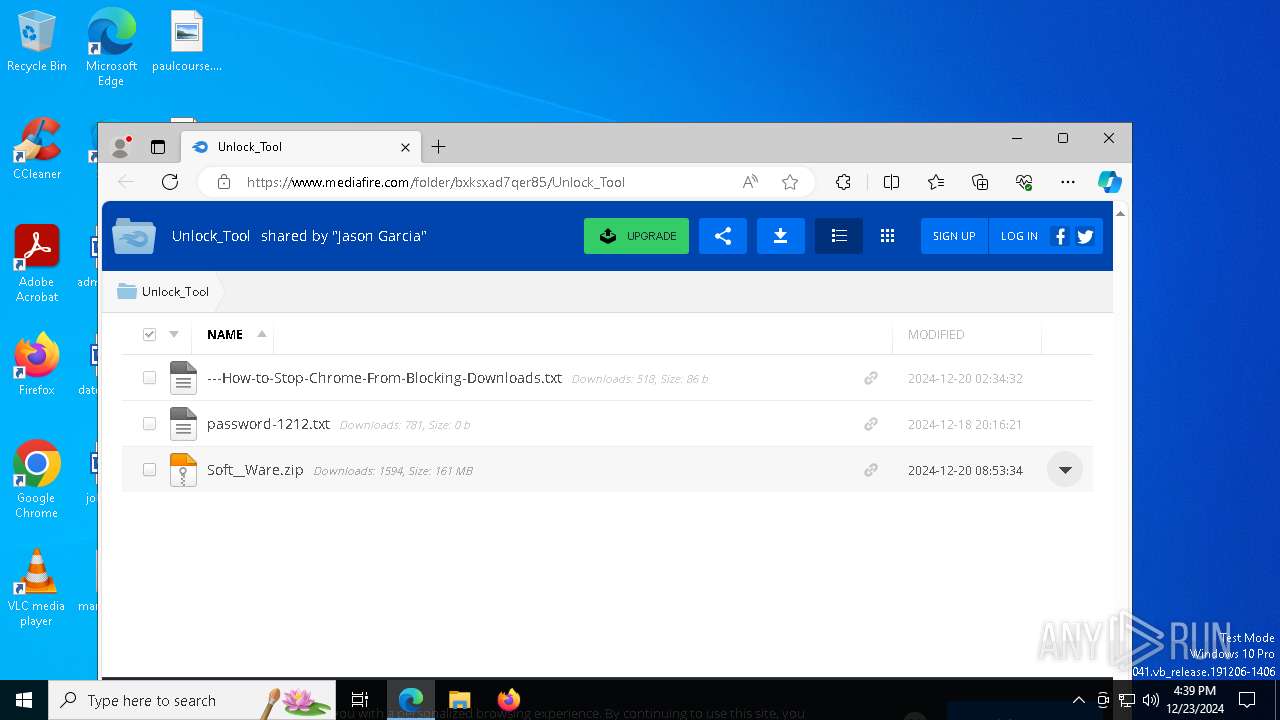Log in with Twitter icon

coord(1085,236)
